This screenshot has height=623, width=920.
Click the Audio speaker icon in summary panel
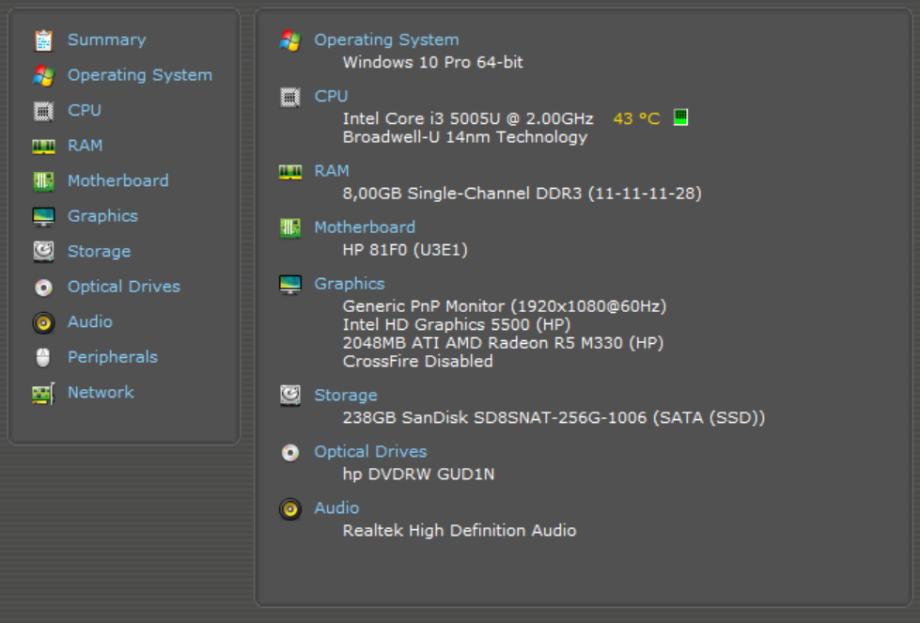pos(290,509)
